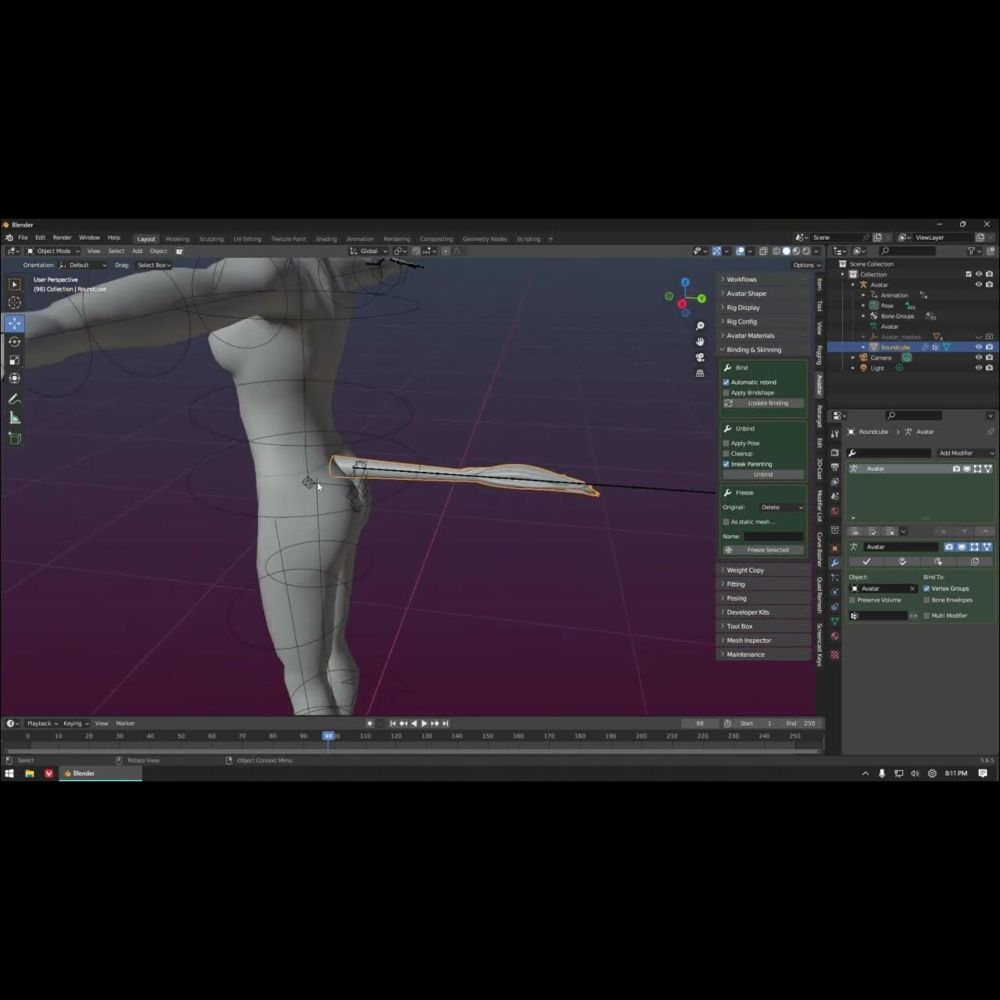Open Object properties orange square tab
The height and width of the screenshot is (1000, 1000).
point(834,548)
